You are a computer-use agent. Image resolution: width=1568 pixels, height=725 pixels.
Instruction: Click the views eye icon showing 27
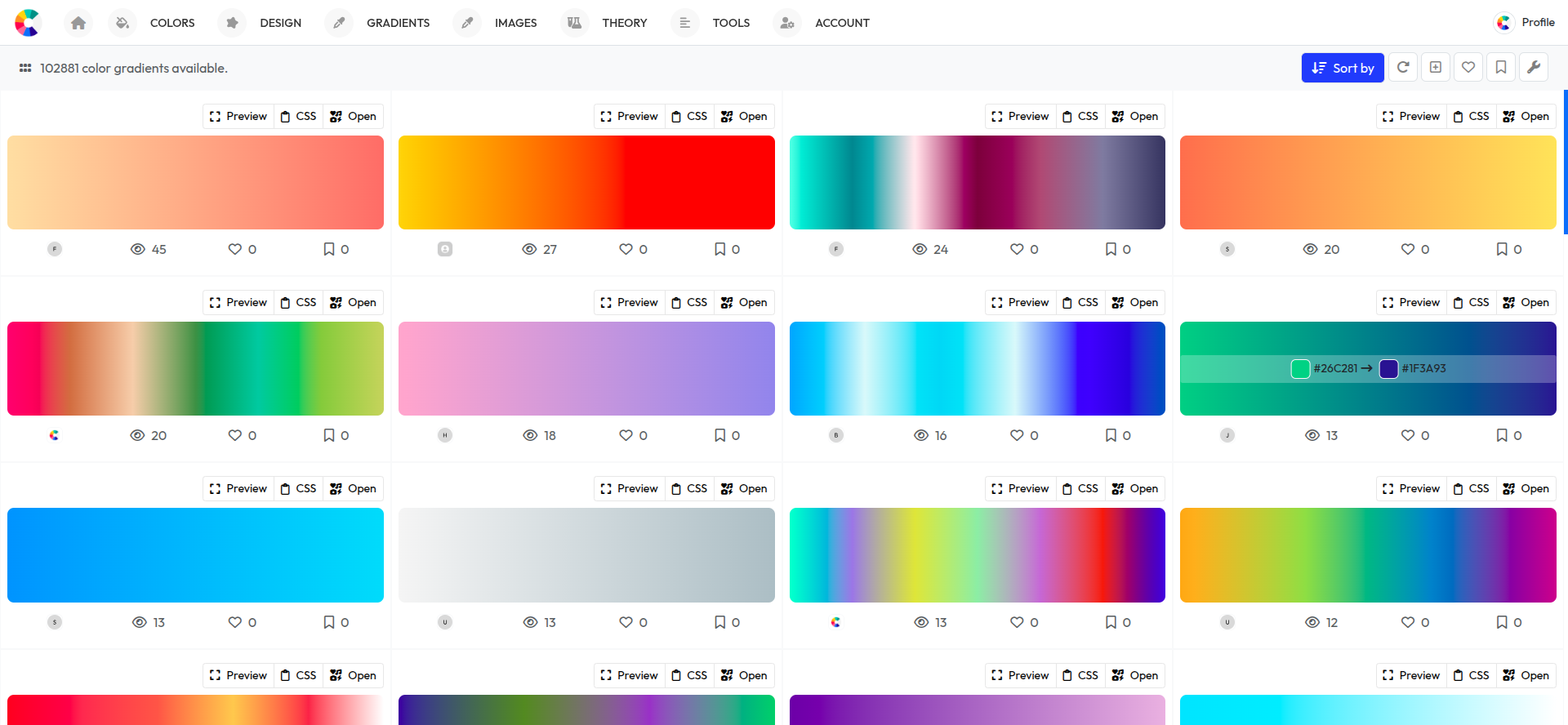pyautogui.click(x=529, y=249)
